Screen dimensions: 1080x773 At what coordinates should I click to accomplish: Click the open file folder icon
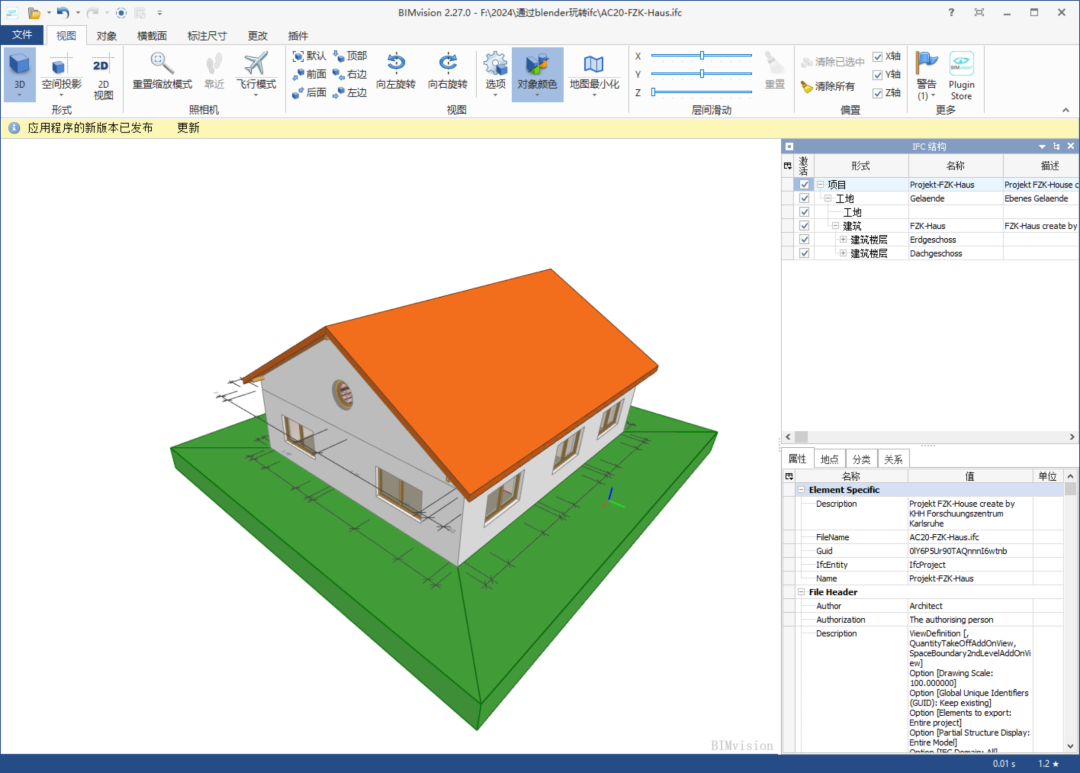coord(34,12)
